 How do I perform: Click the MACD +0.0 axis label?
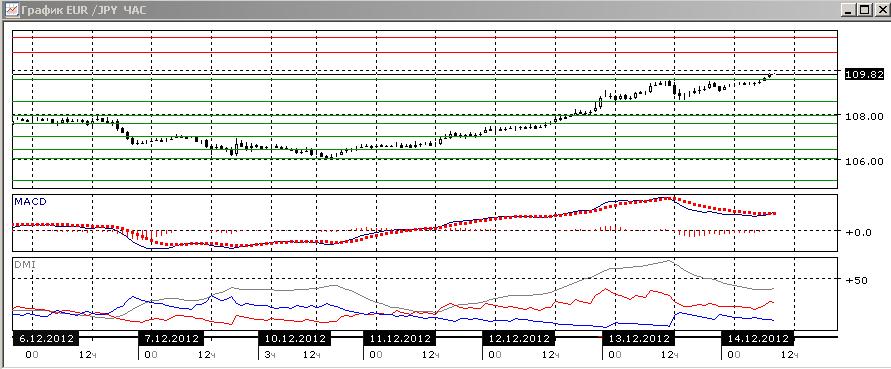tap(860, 233)
